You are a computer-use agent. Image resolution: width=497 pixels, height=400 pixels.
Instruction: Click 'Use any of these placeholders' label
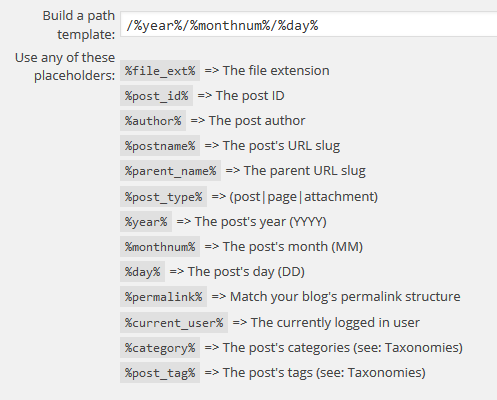(65, 66)
